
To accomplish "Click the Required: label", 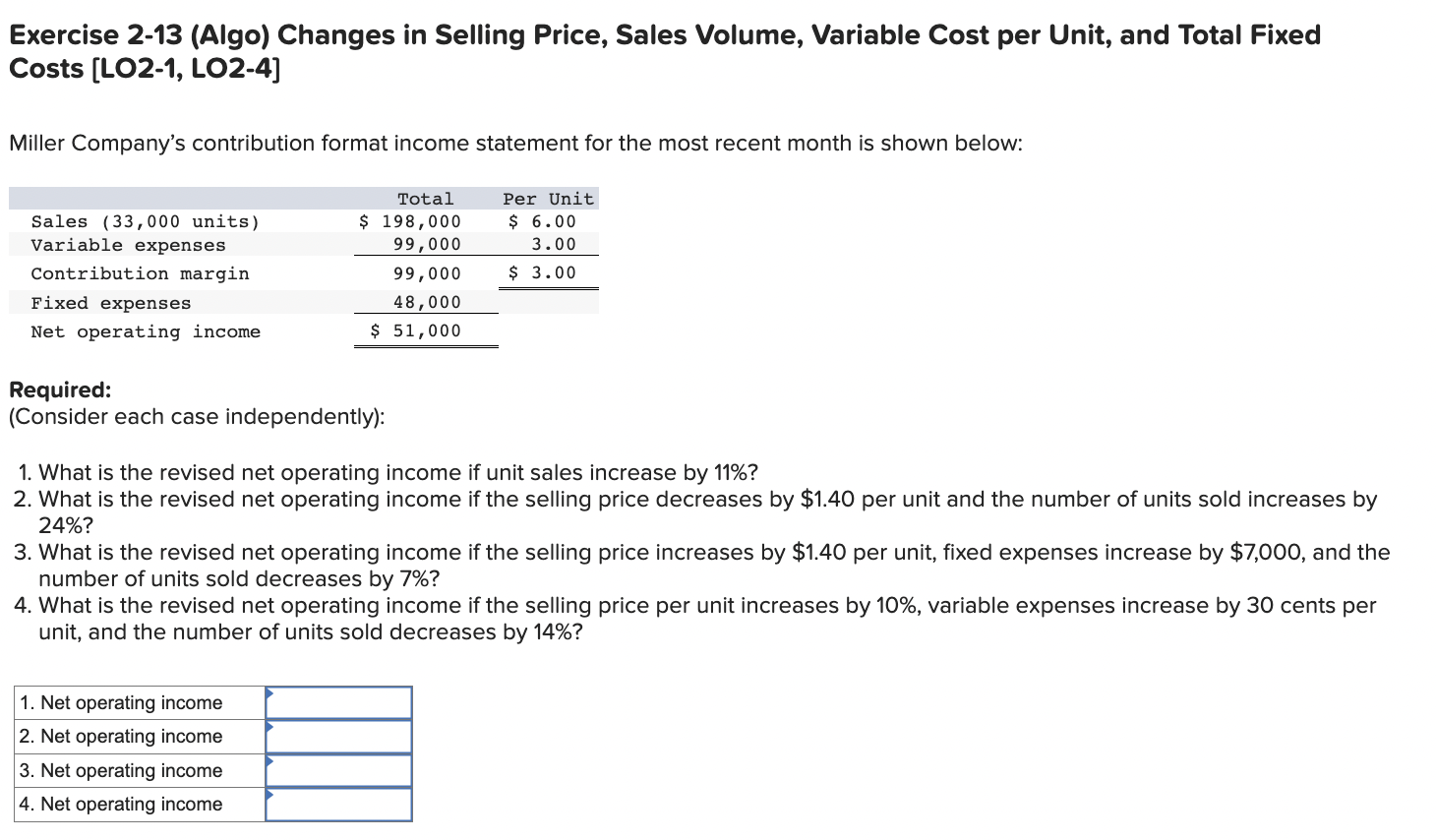I will (x=59, y=390).
